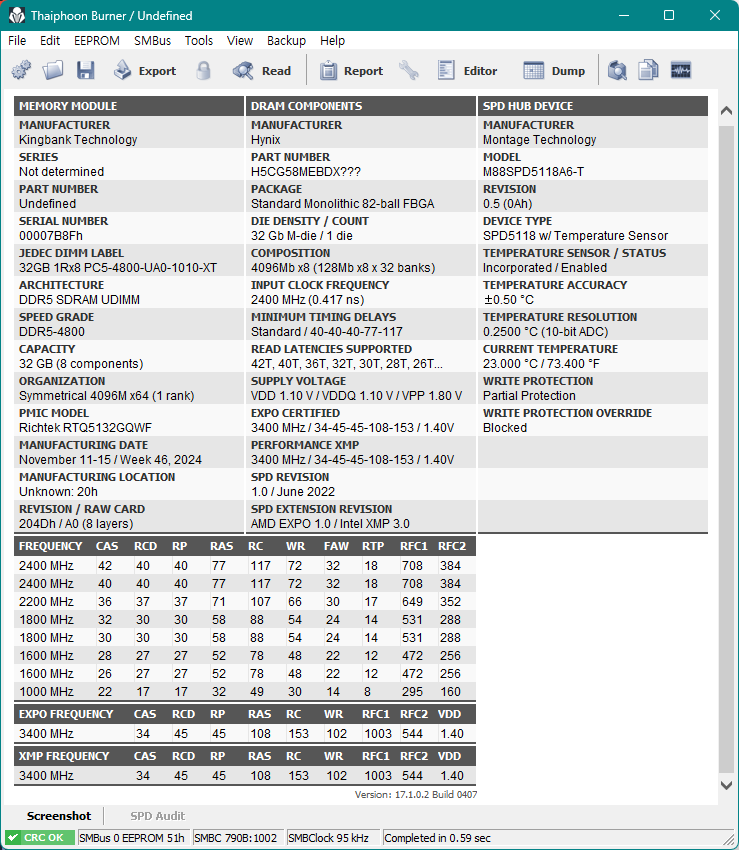The image size is (739, 850).
Task: Click 'Completed in 0.59 sec' status text
Action: tap(437, 838)
